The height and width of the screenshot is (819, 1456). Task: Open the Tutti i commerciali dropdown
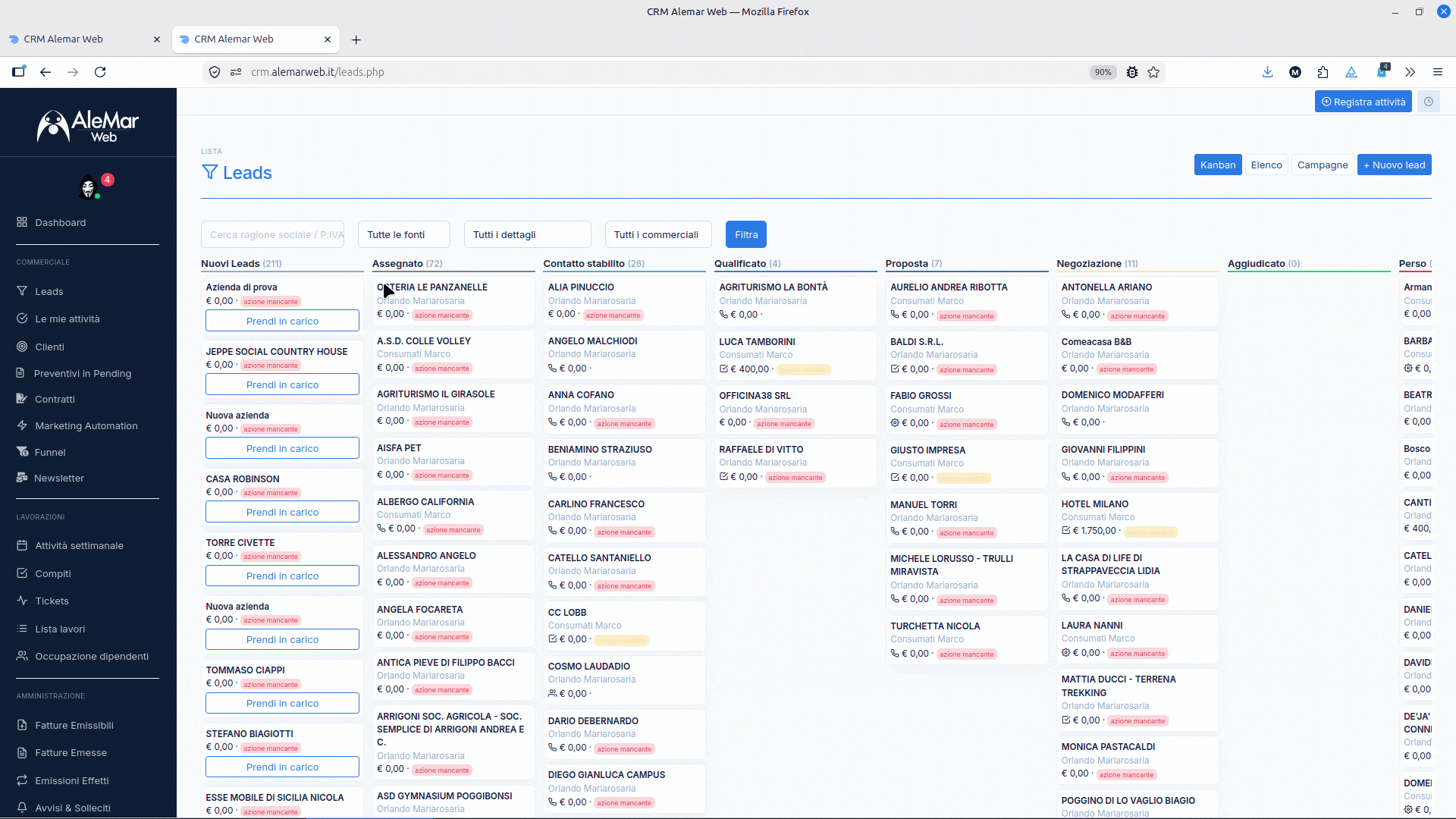[658, 234]
